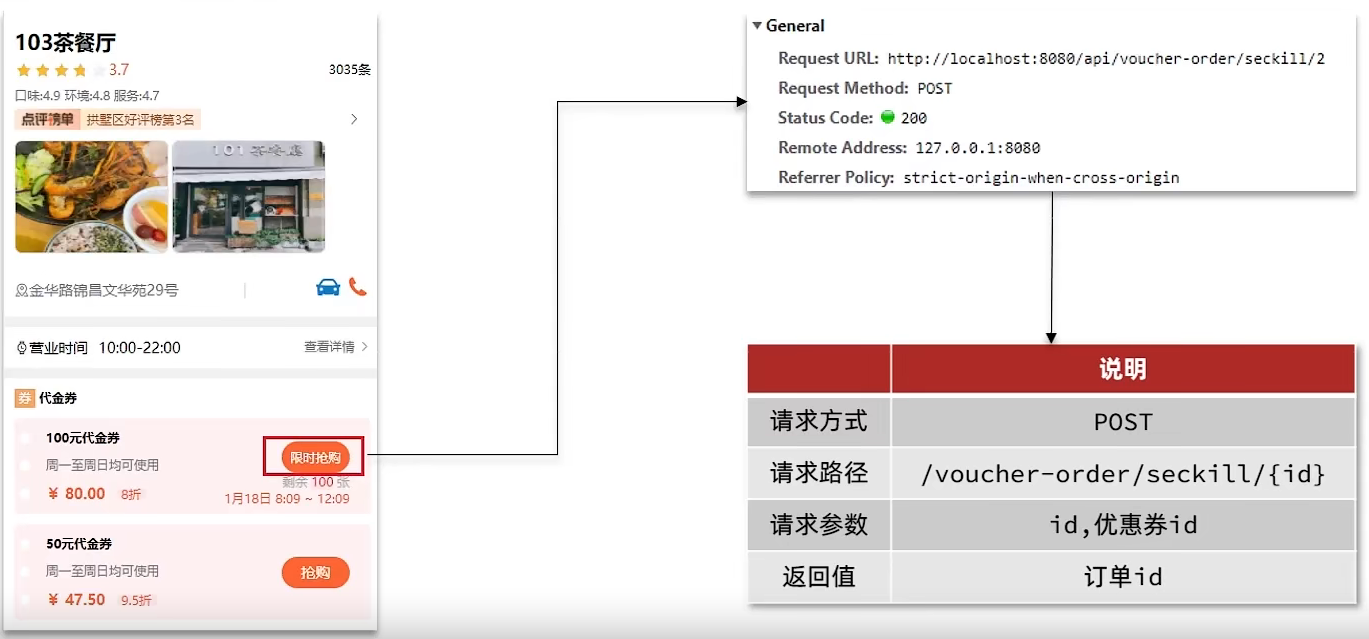Click the 返回值 table cell
Image resolution: width=1369 pixels, height=639 pixels.
(819, 577)
